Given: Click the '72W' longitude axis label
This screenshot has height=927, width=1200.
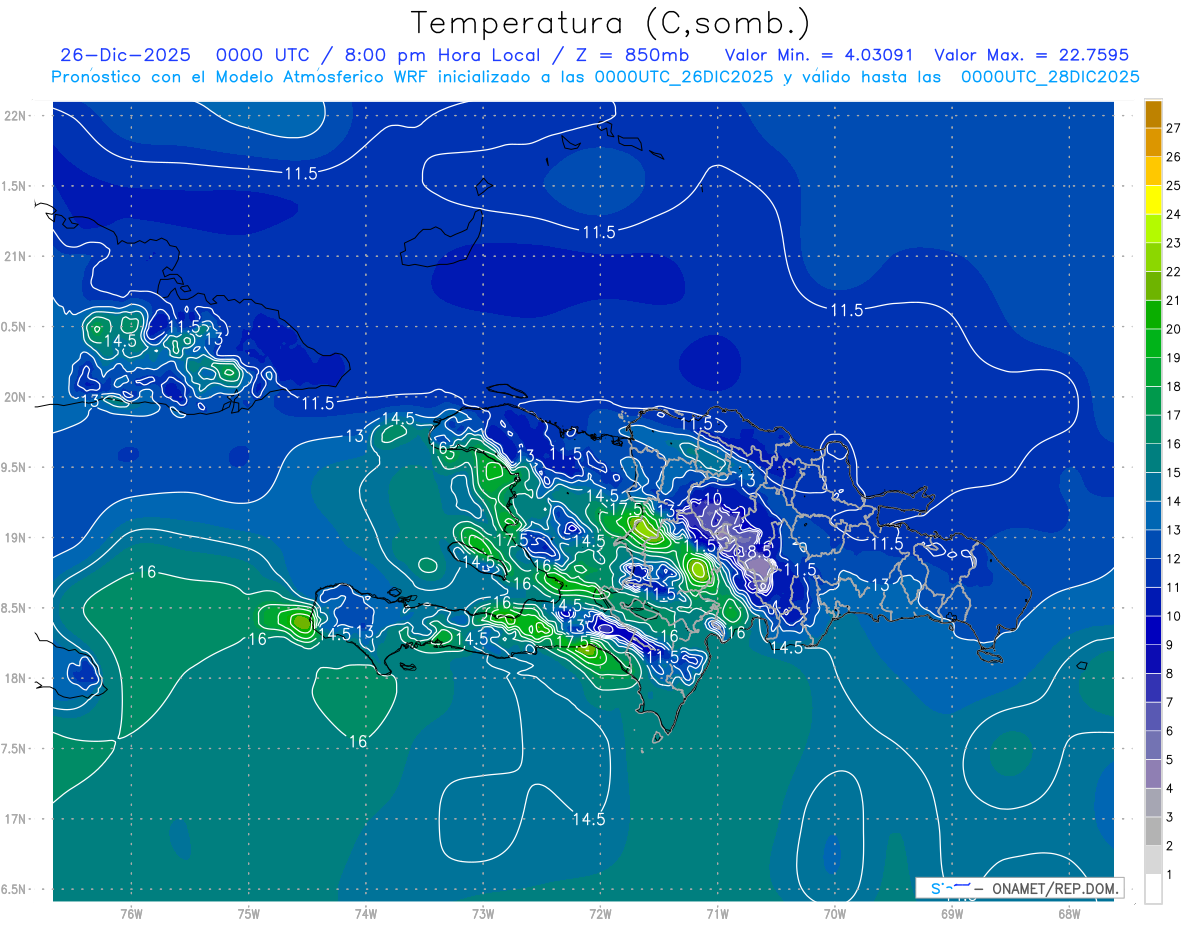Looking at the screenshot, I should (x=600, y=913).
